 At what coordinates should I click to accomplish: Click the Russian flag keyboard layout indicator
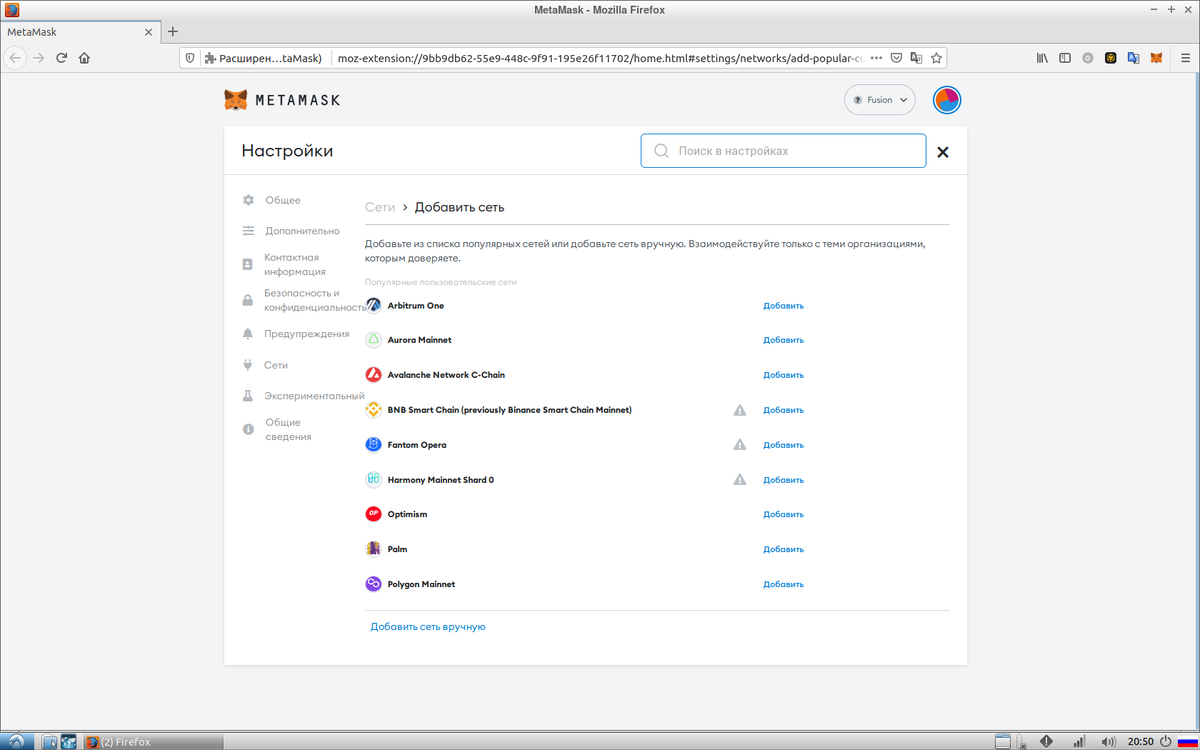[x=1186, y=742]
